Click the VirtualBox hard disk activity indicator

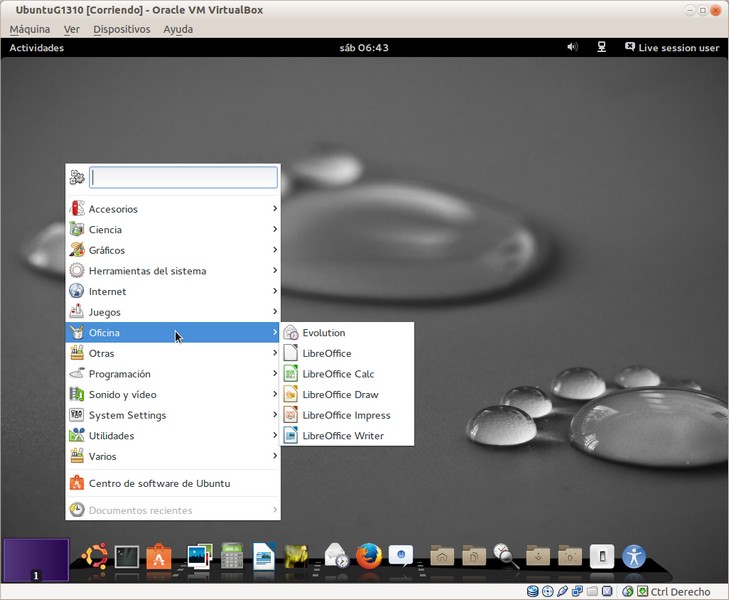(533, 592)
